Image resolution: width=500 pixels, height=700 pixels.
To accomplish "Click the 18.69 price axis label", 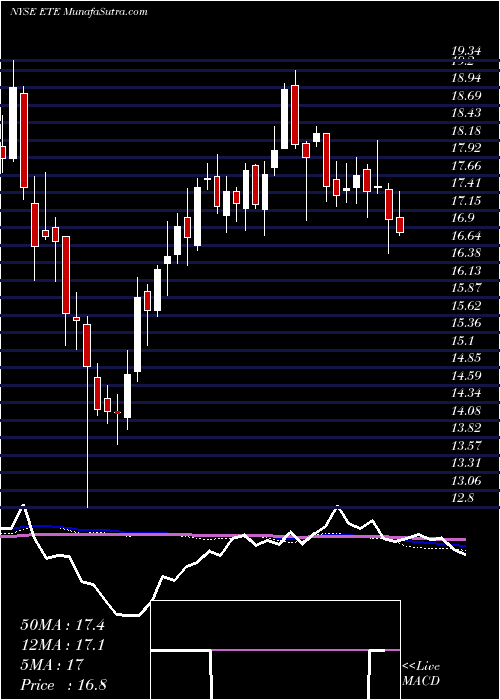I will pyautogui.click(x=466, y=96).
